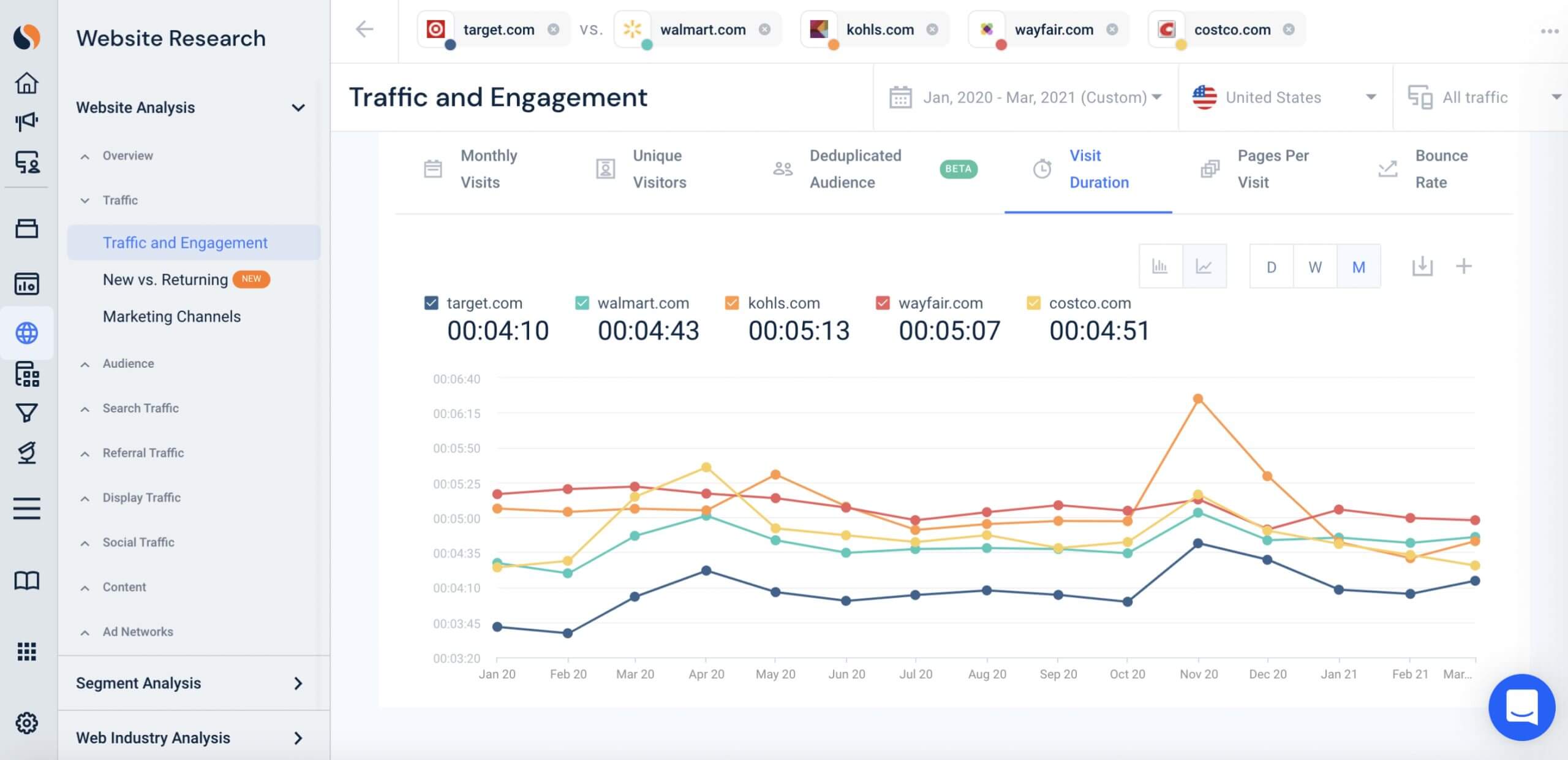Uncheck wayfair.com in chart legend
The width and height of the screenshot is (1568, 760).
883,303
